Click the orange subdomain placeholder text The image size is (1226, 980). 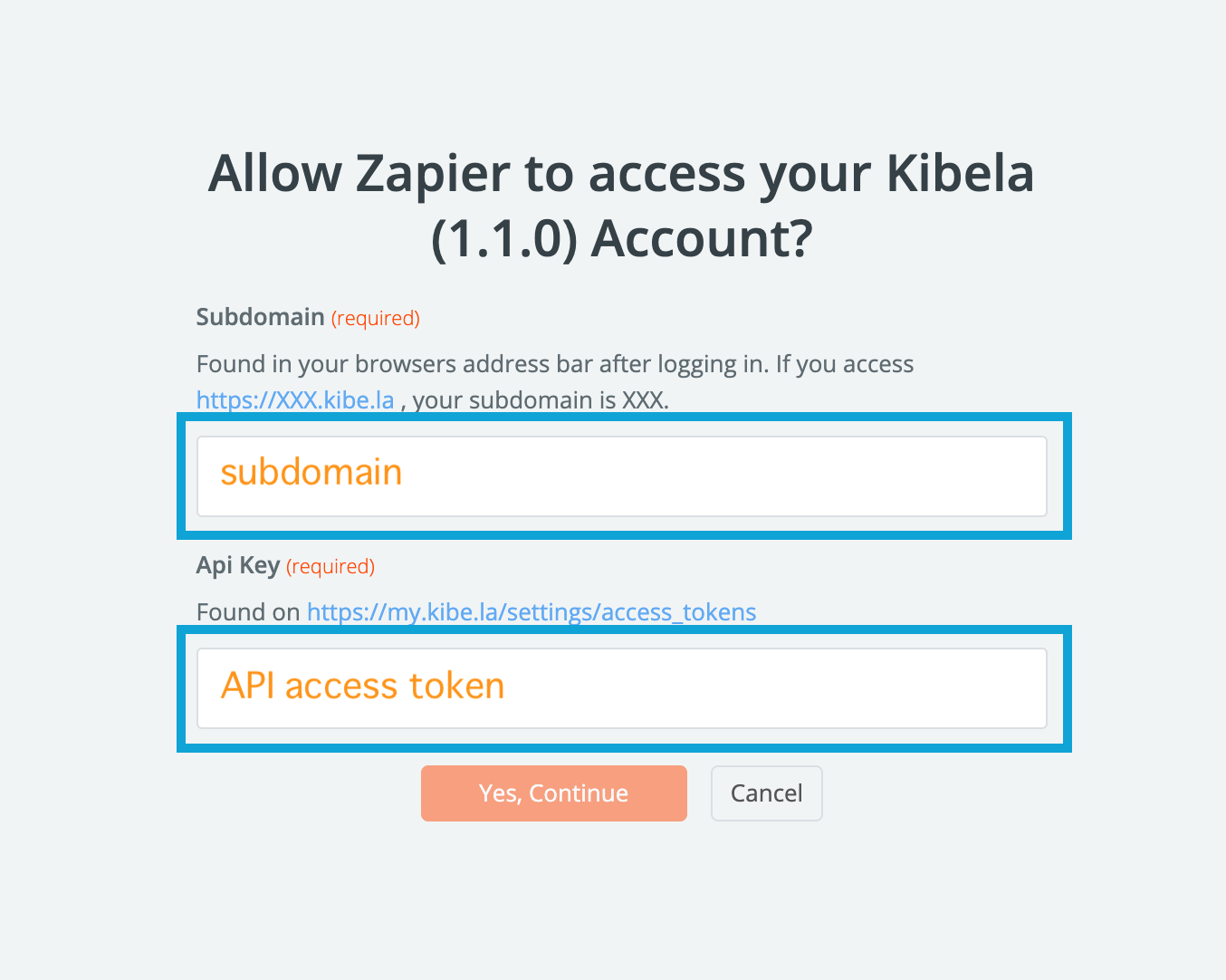(x=311, y=473)
